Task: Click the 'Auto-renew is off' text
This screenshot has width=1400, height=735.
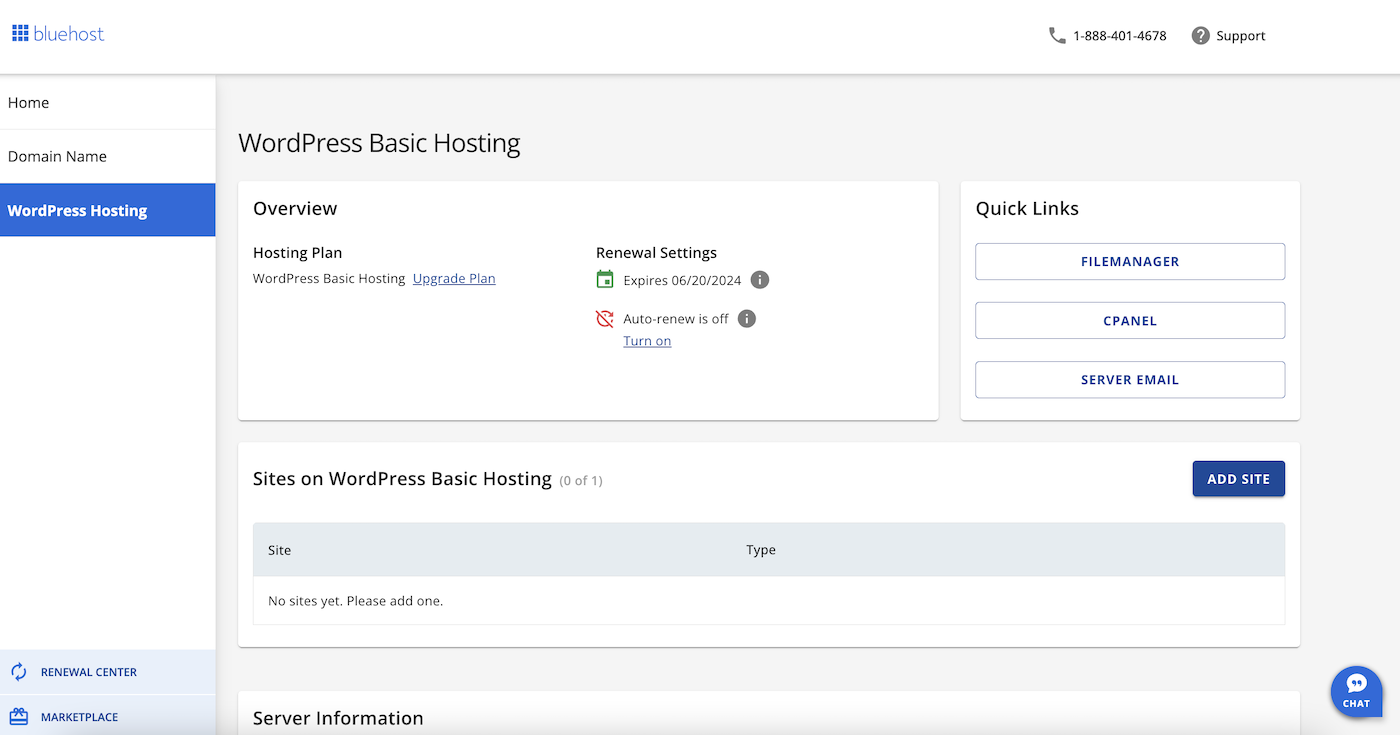Action: [x=676, y=319]
